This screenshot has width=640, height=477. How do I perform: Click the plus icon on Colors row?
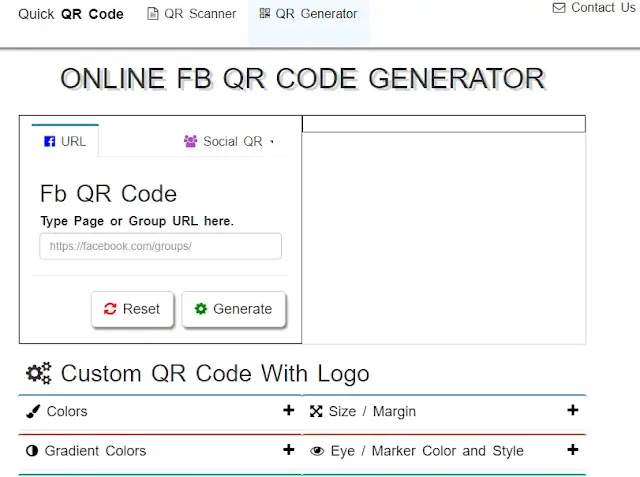[289, 410]
